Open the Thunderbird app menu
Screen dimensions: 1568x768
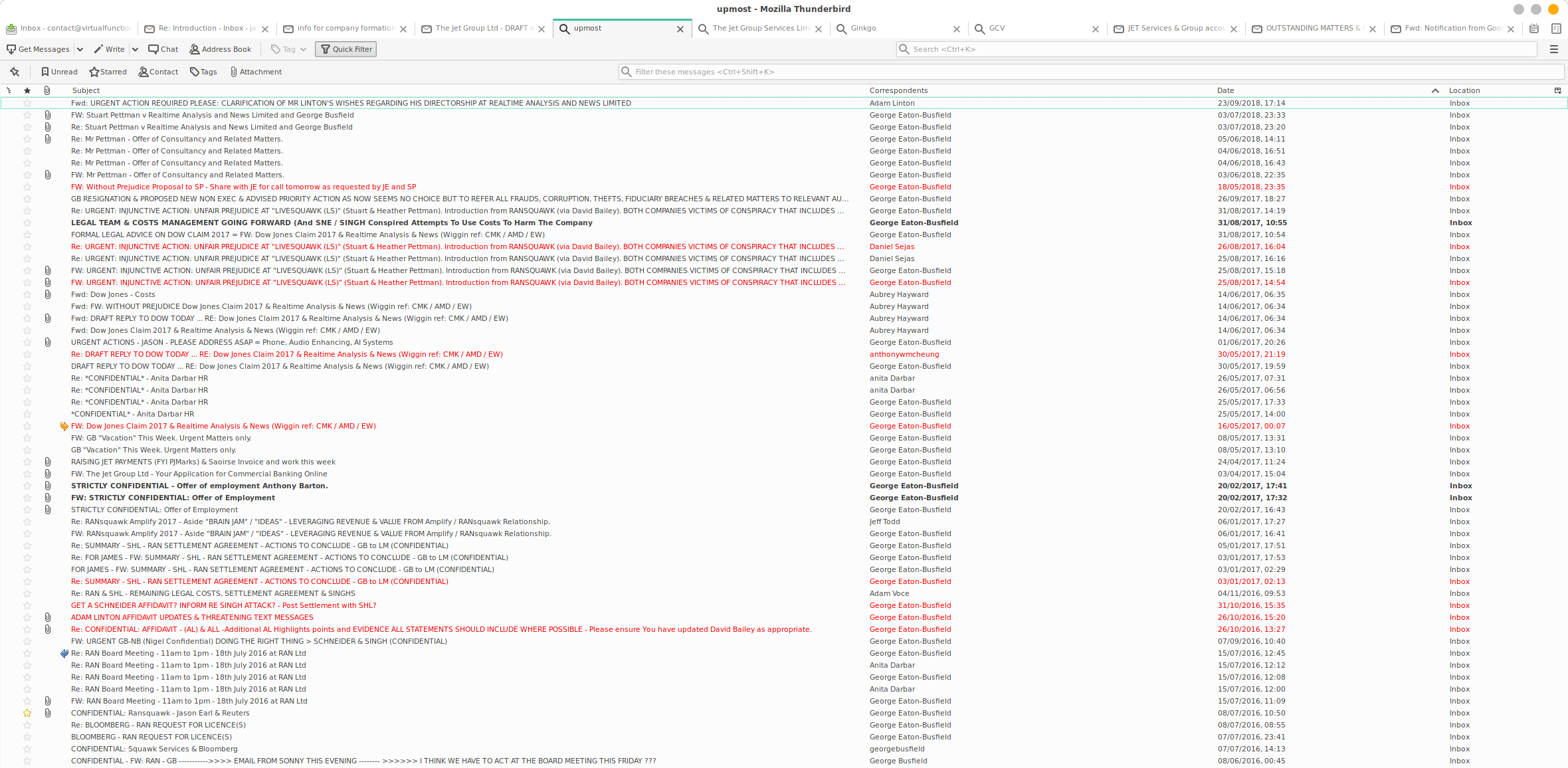pyautogui.click(x=1554, y=49)
